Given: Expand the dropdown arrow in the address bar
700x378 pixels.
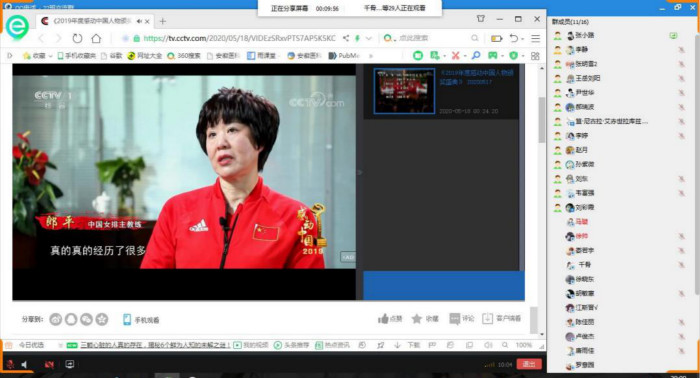Looking at the screenshot, I should tap(369, 38).
